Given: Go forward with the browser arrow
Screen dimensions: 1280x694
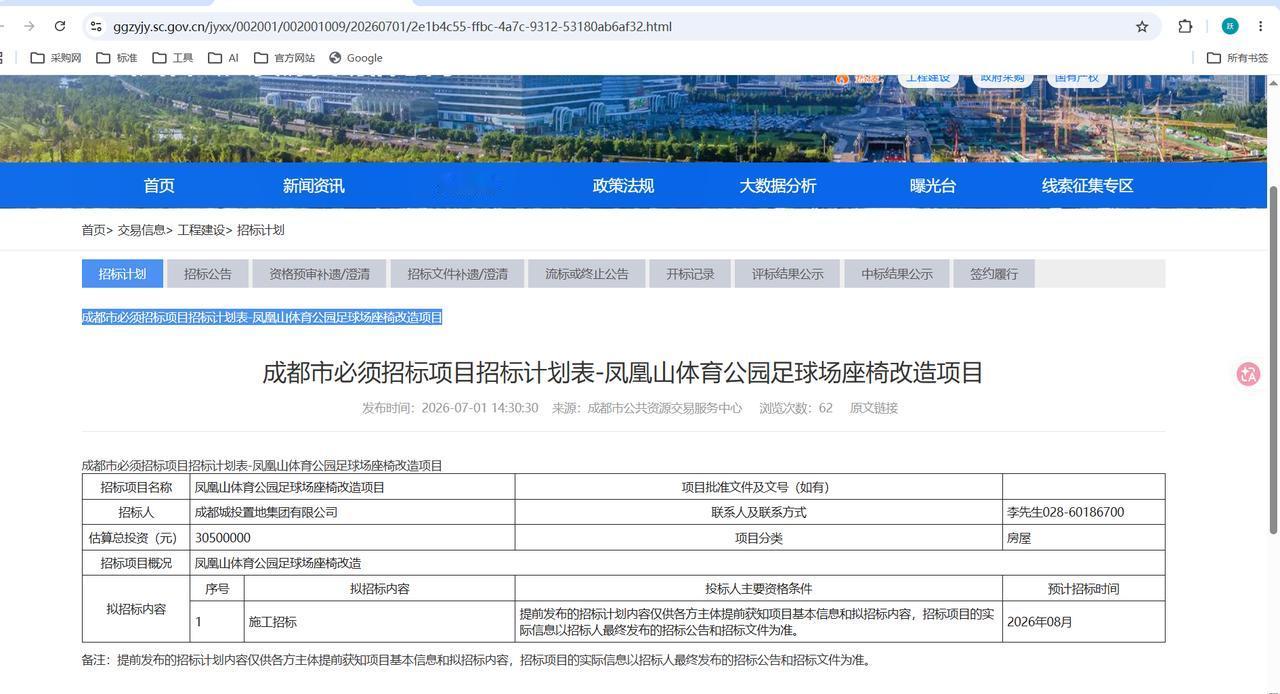Looking at the screenshot, I should click(29, 26).
